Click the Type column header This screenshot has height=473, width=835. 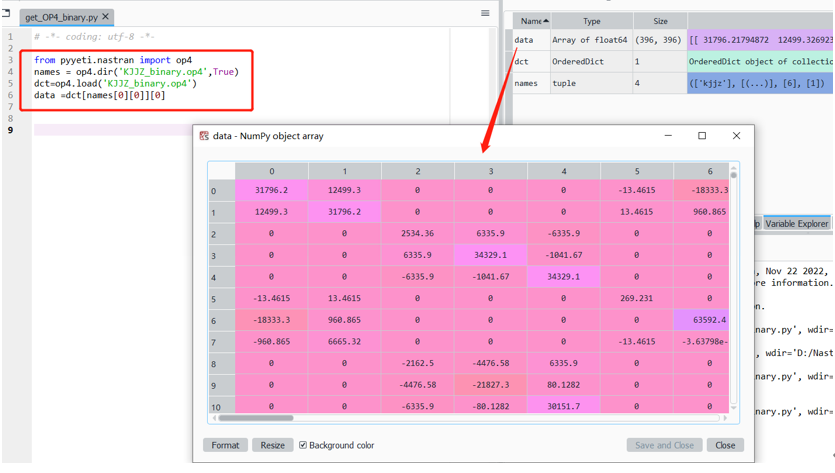coord(592,21)
